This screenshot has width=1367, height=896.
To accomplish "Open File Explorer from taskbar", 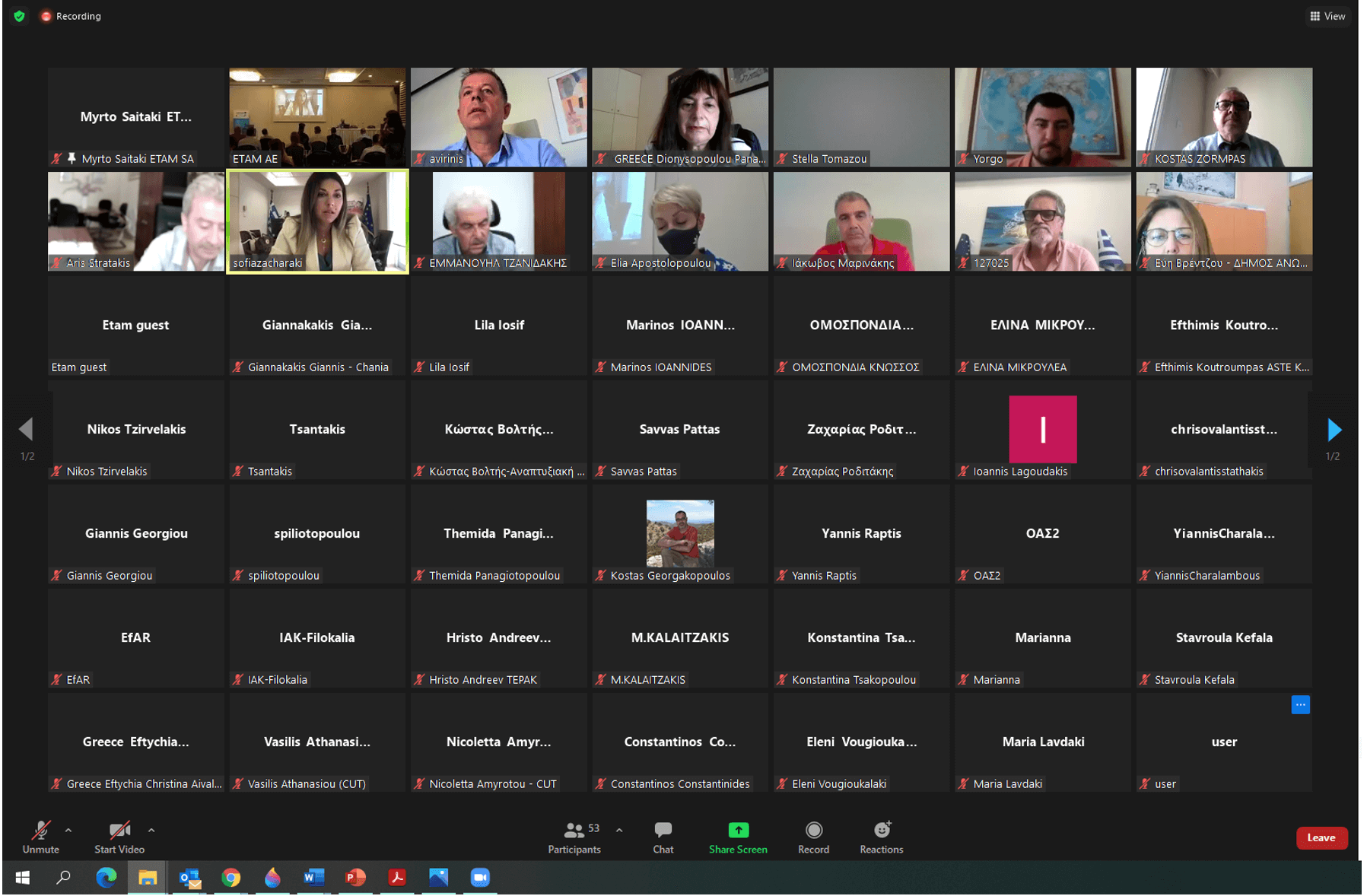I will pyautogui.click(x=148, y=878).
